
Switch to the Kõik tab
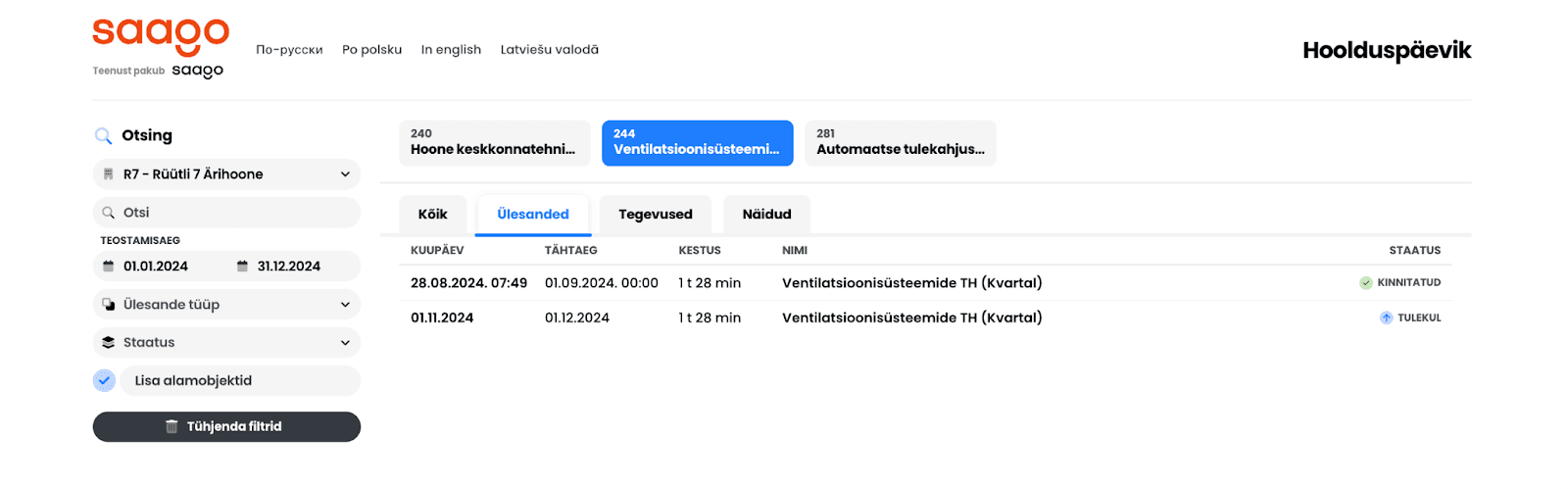(432, 215)
